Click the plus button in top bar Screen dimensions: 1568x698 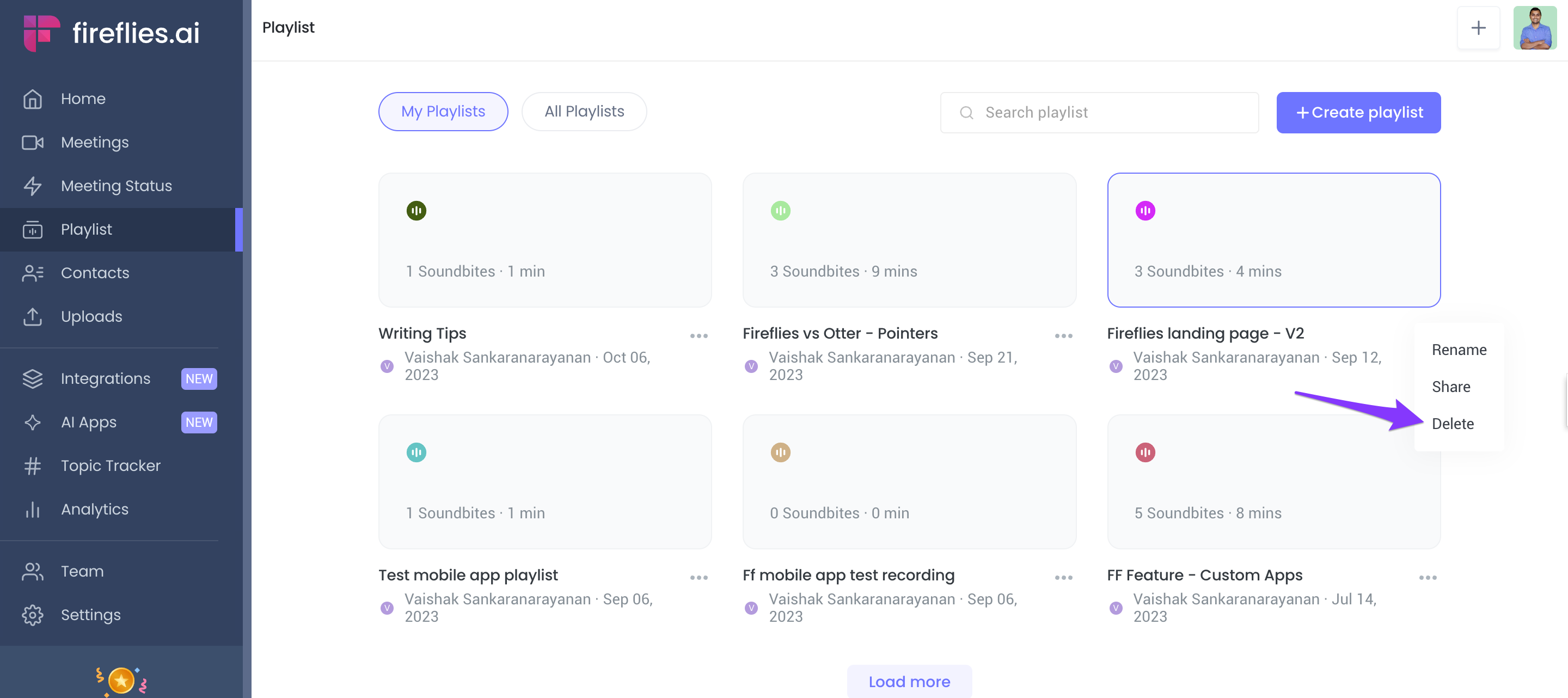point(1479,28)
